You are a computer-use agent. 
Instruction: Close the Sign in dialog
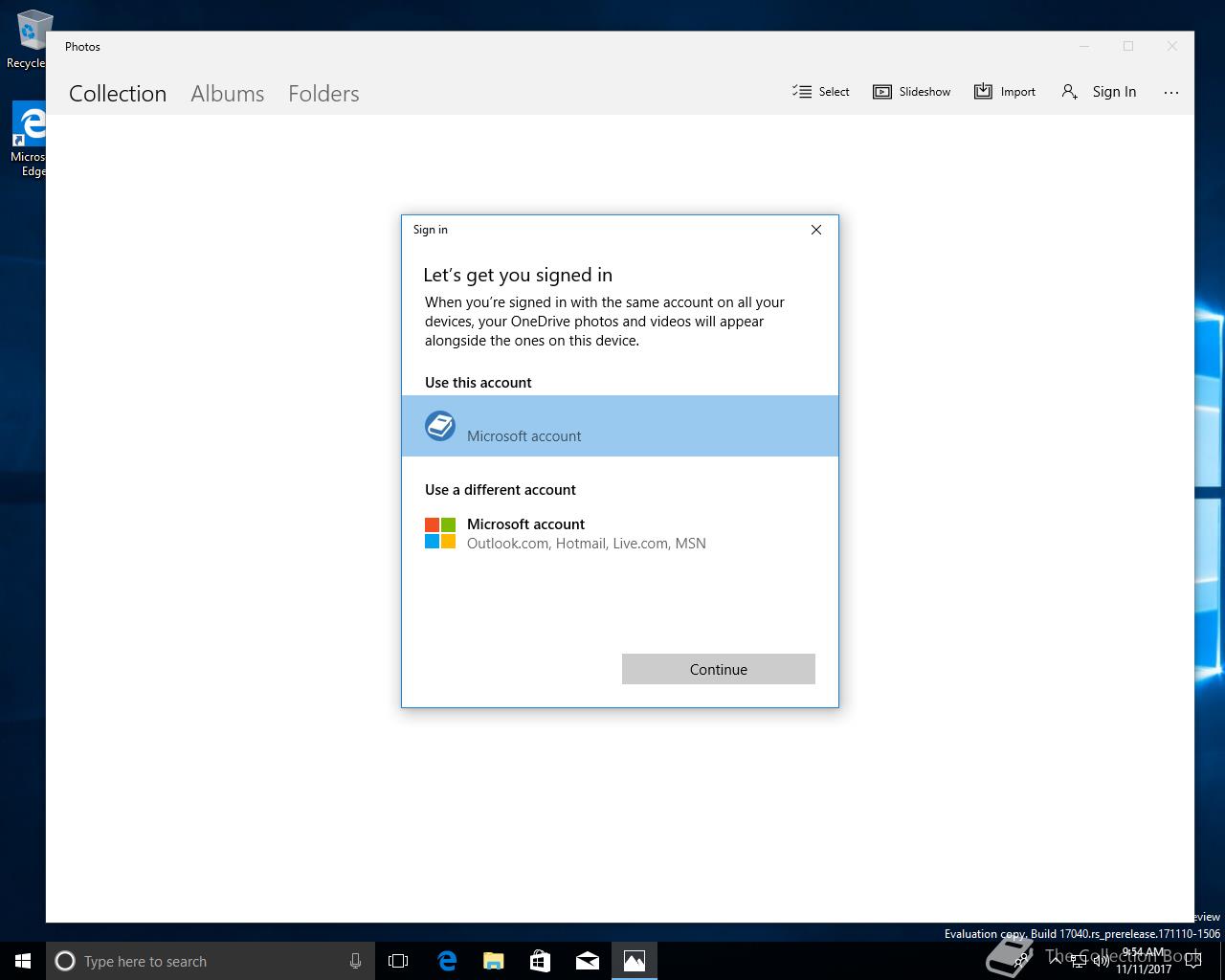(816, 230)
